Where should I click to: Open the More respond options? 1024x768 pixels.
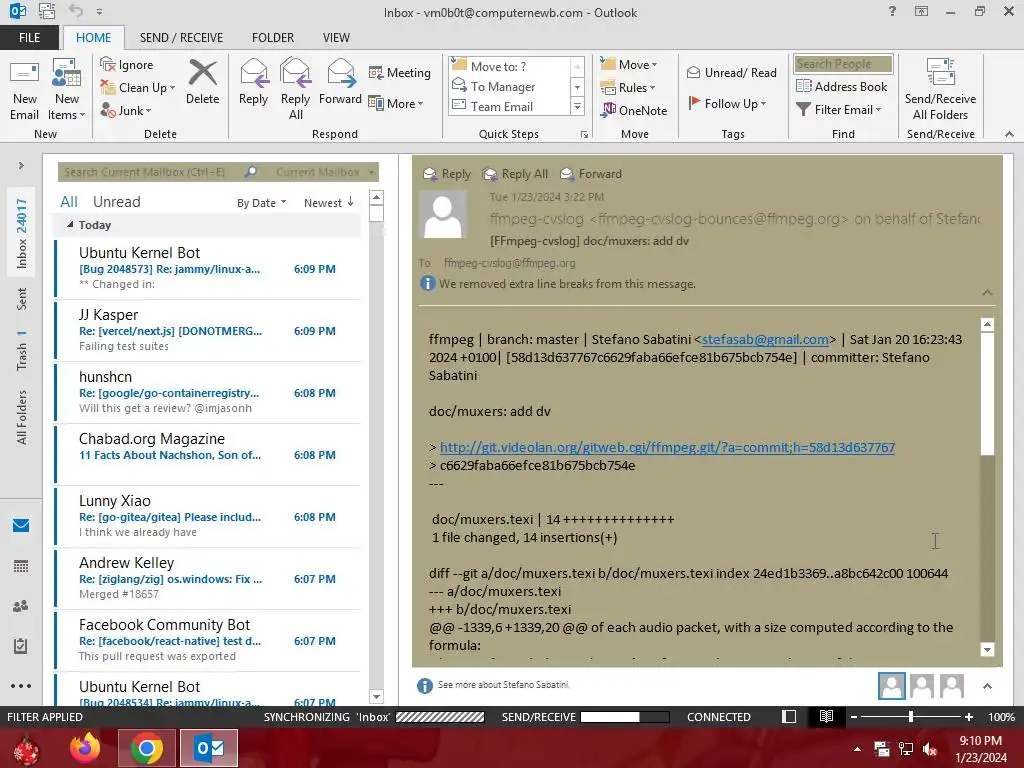pyautogui.click(x=396, y=103)
